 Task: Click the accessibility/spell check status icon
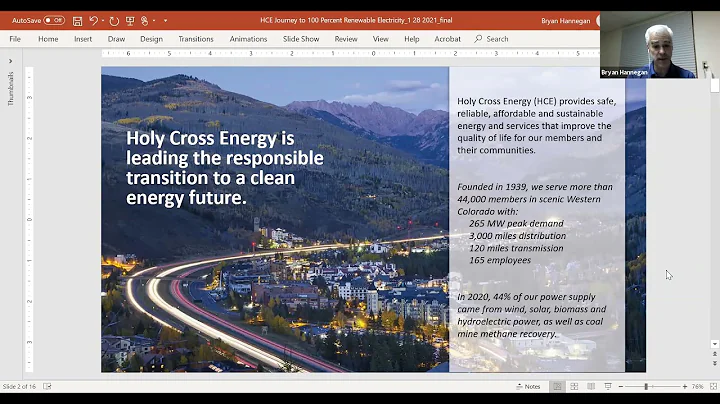(x=47, y=387)
